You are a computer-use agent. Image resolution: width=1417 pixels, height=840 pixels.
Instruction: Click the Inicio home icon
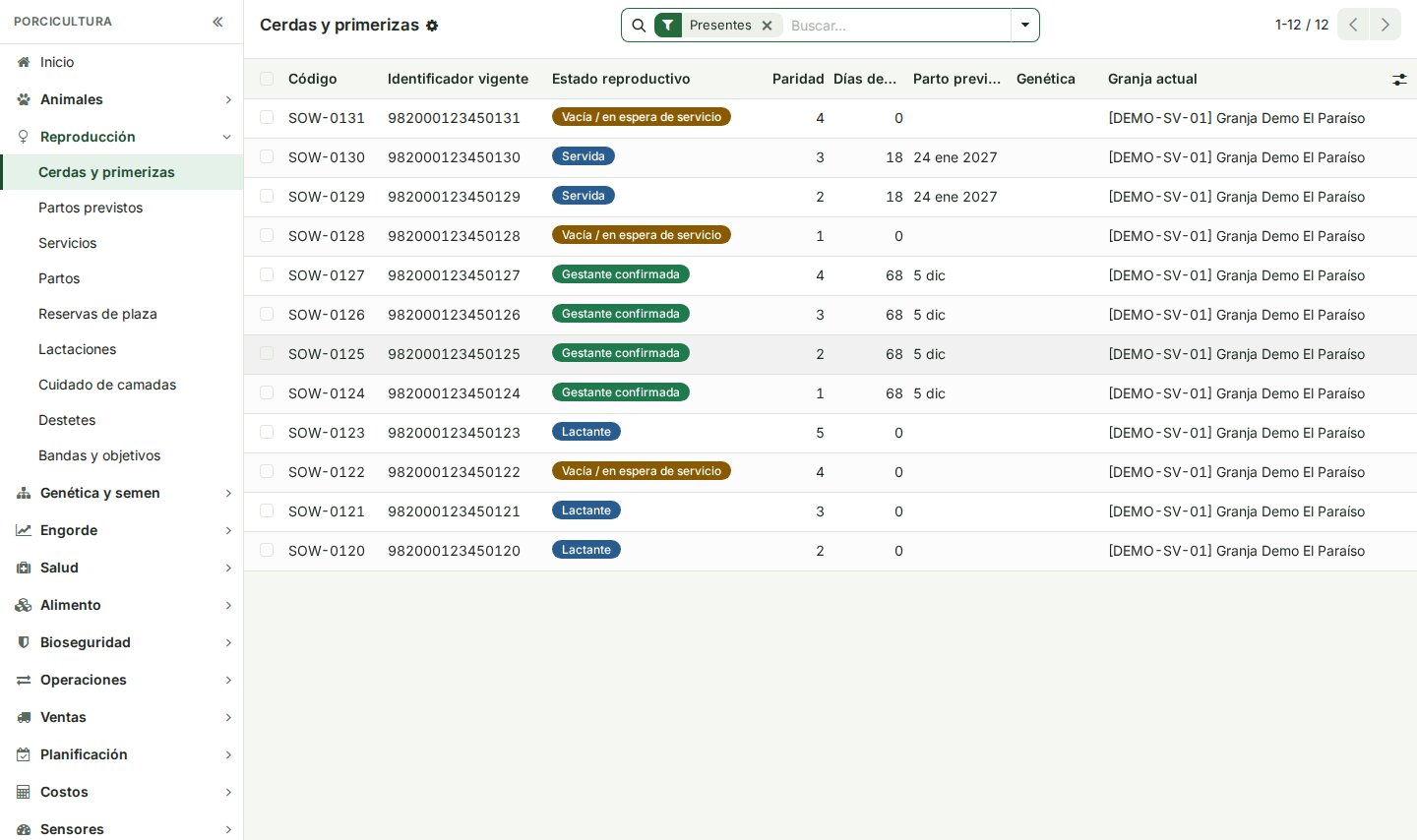24,62
